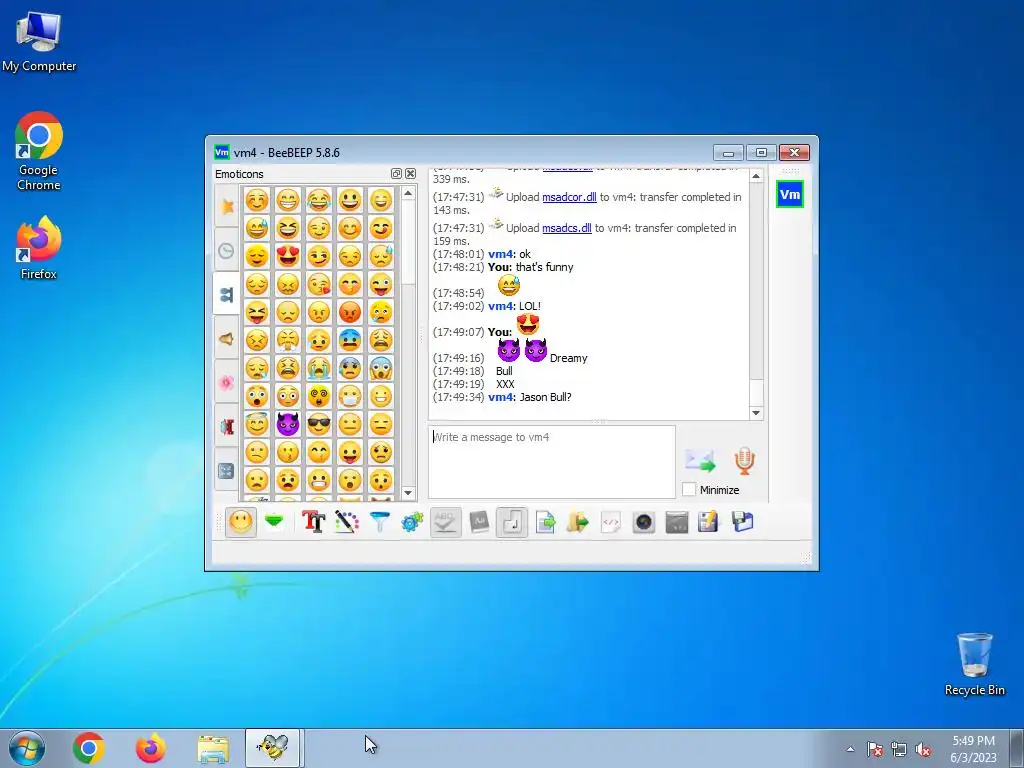Insert the dizzy spiral-eyes emoticon
This screenshot has height=768, width=1024.
pyautogui.click(x=319, y=396)
